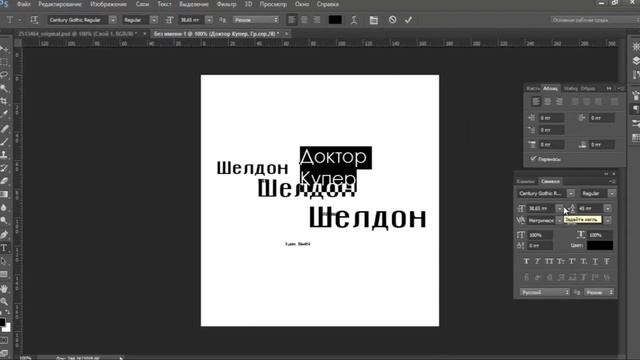Align text left in options bar
Screen dimensions: 640x360
(291, 20)
